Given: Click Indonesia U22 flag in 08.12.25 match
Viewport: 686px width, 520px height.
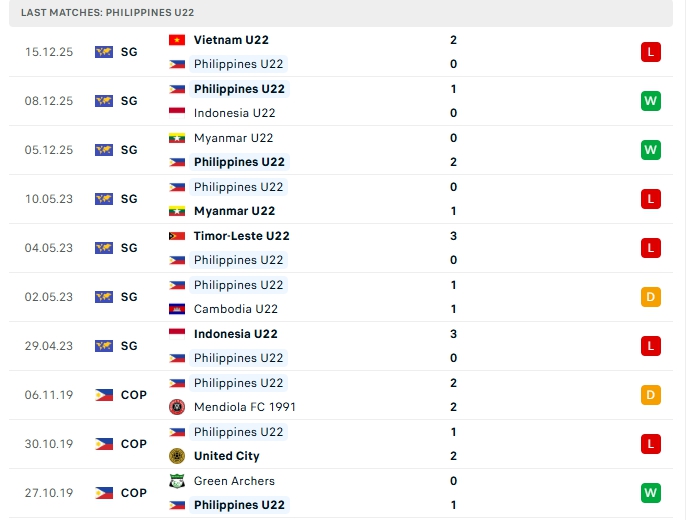Looking at the screenshot, I should pyautogui.click(x=177, y=113).
